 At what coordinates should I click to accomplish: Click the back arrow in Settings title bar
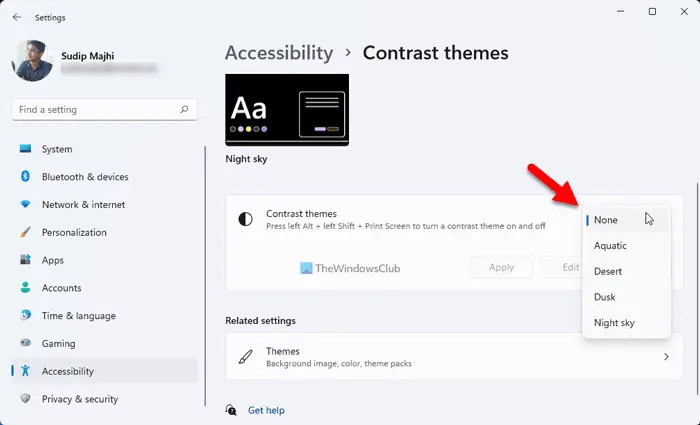[17, 16]
